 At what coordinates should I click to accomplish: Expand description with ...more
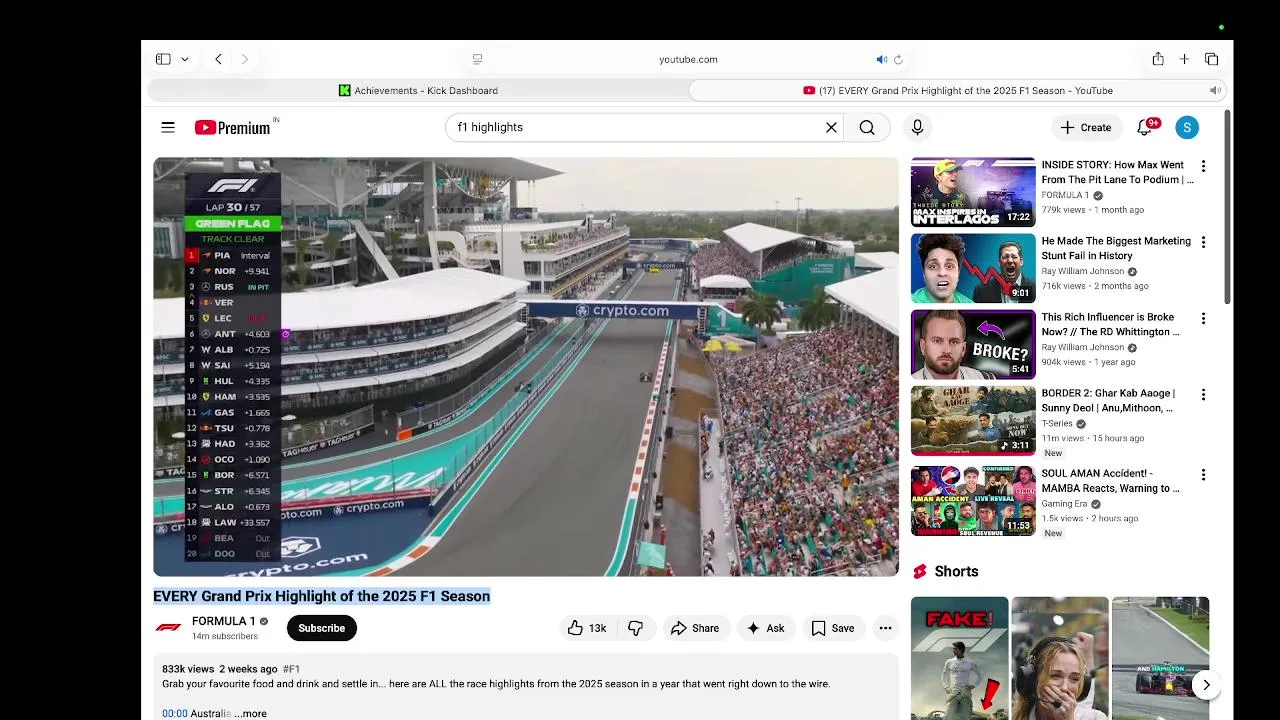(251, 713)
